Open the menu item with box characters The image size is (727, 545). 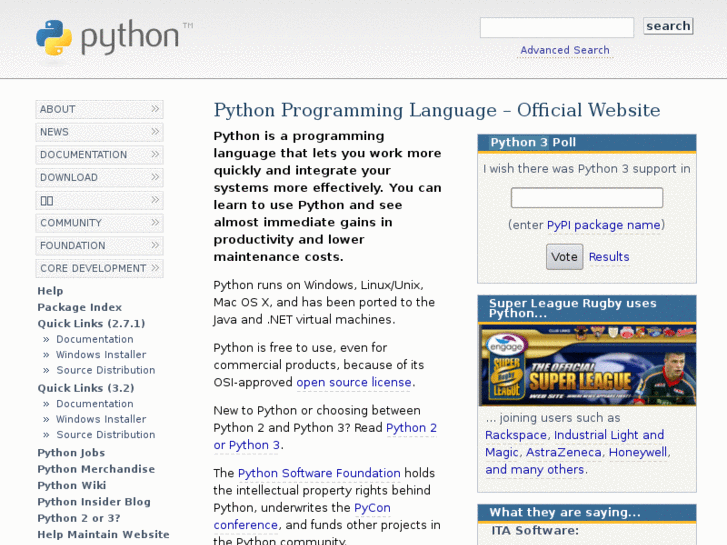99,200
